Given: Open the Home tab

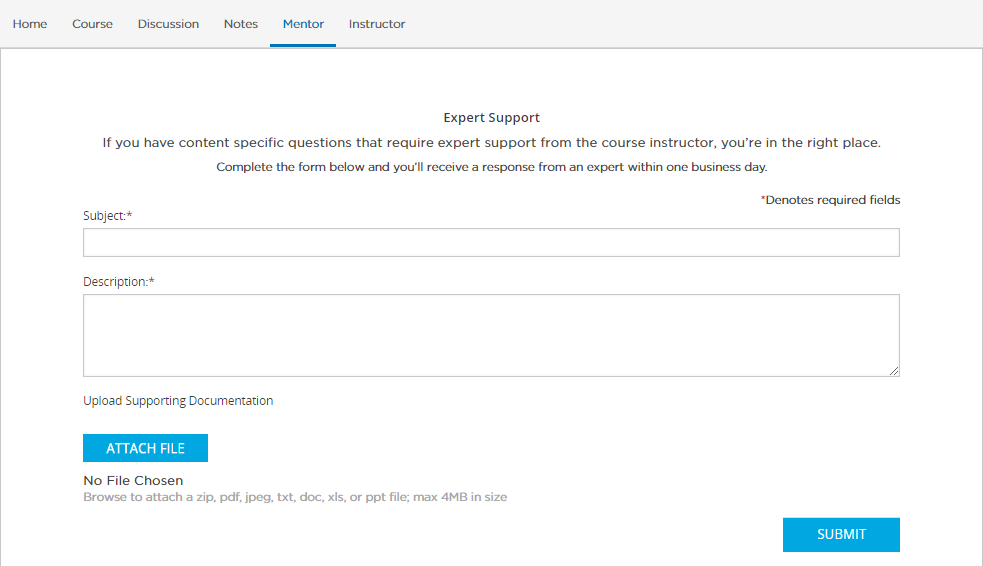Looking at the screenshot, I should click(30, 24).
